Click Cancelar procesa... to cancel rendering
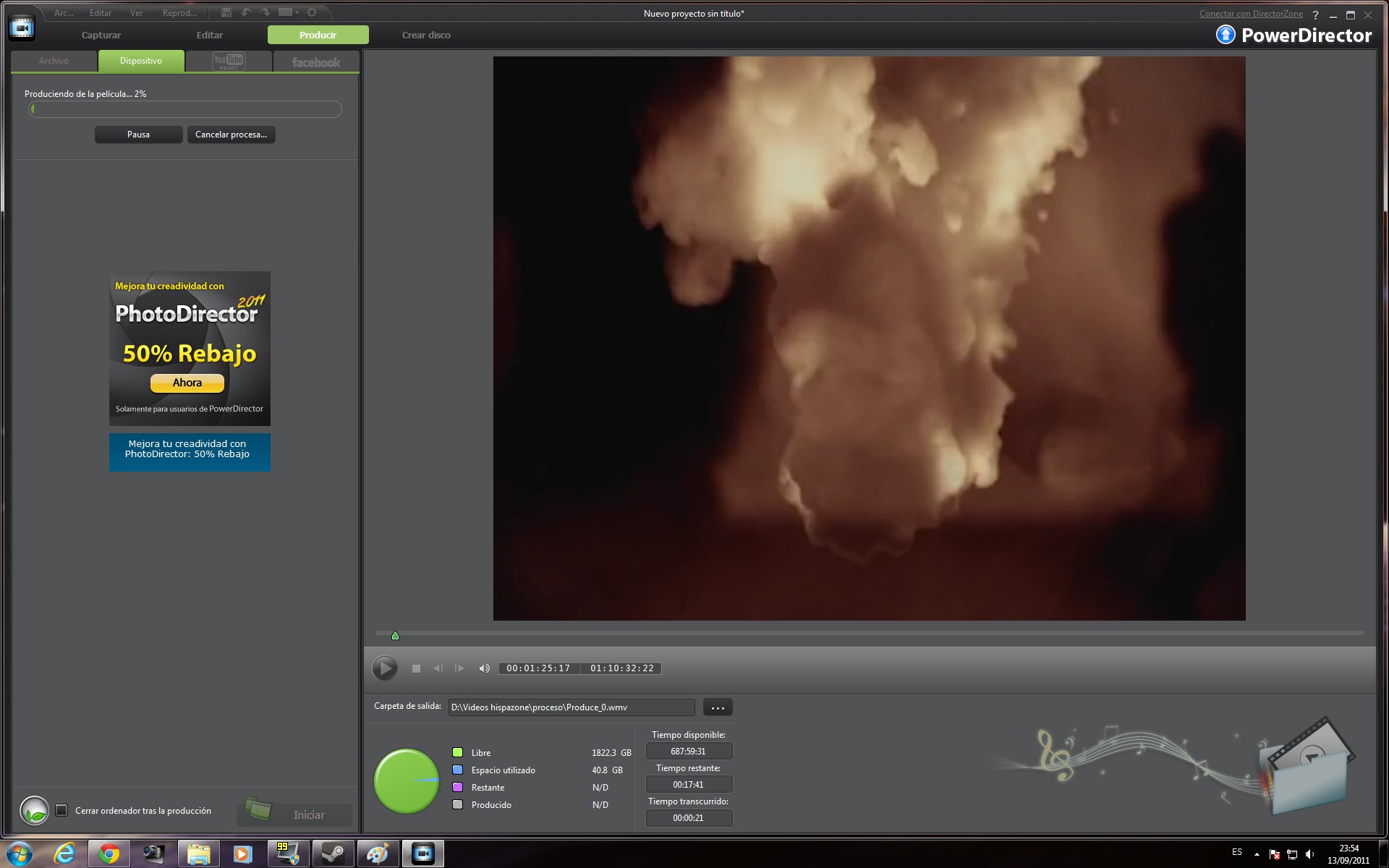This screenshot has height=868, width=1389. (231, 135)
